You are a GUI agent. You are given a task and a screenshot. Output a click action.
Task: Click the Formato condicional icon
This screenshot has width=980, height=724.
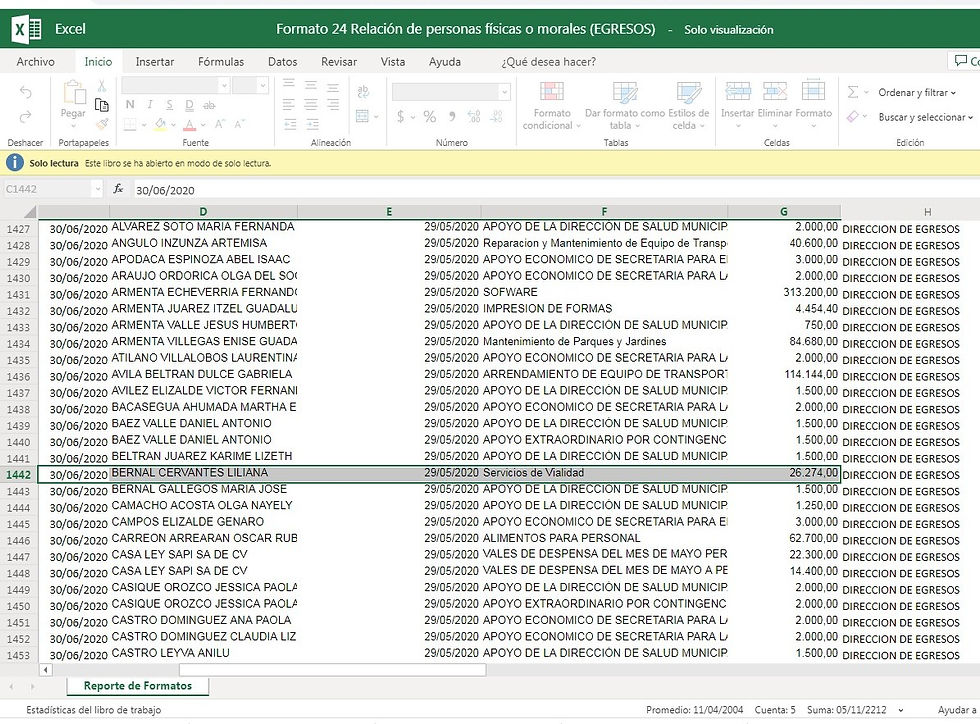[551, 93]
